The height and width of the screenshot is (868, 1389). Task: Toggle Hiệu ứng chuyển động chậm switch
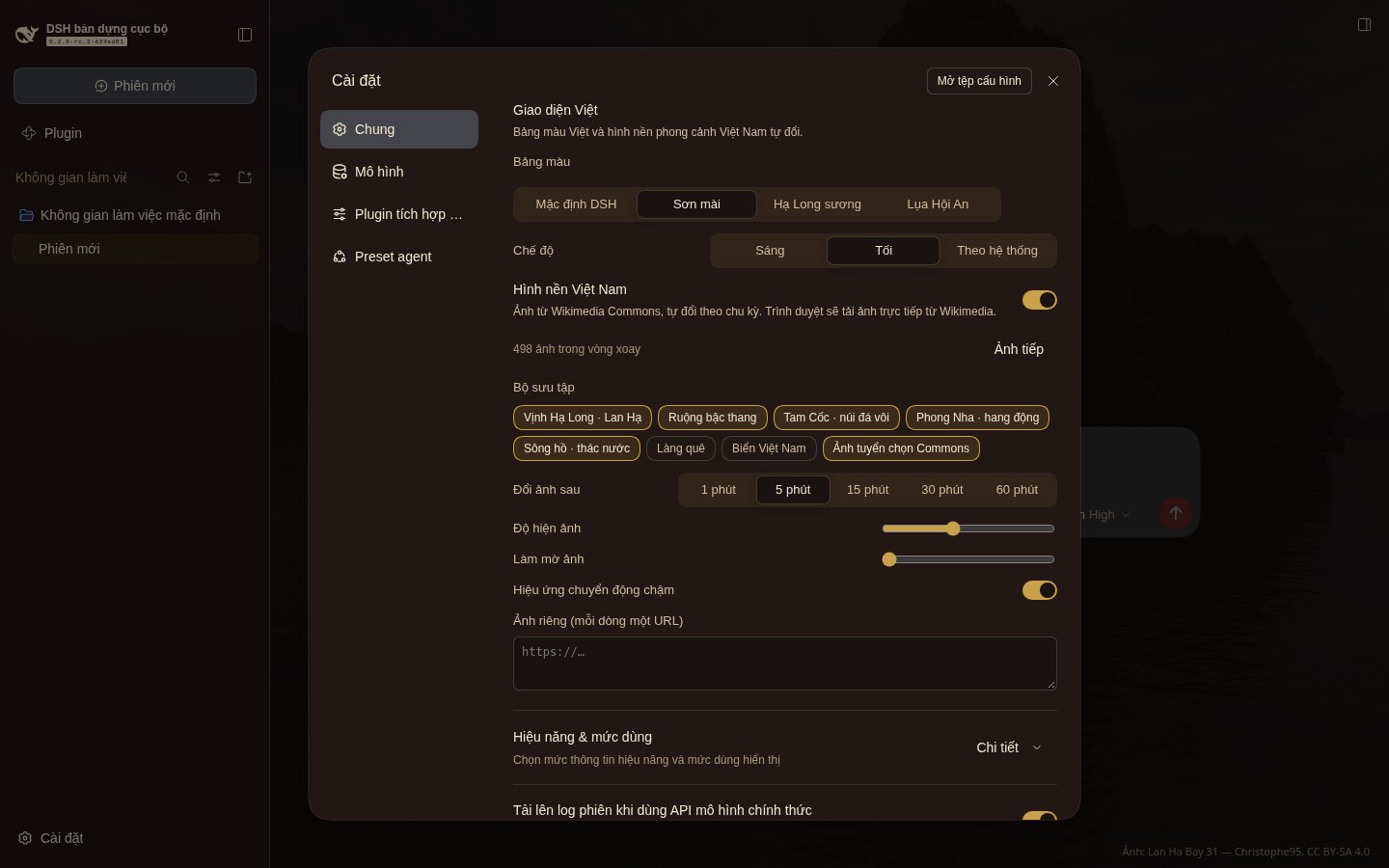tap(1040, 590)
